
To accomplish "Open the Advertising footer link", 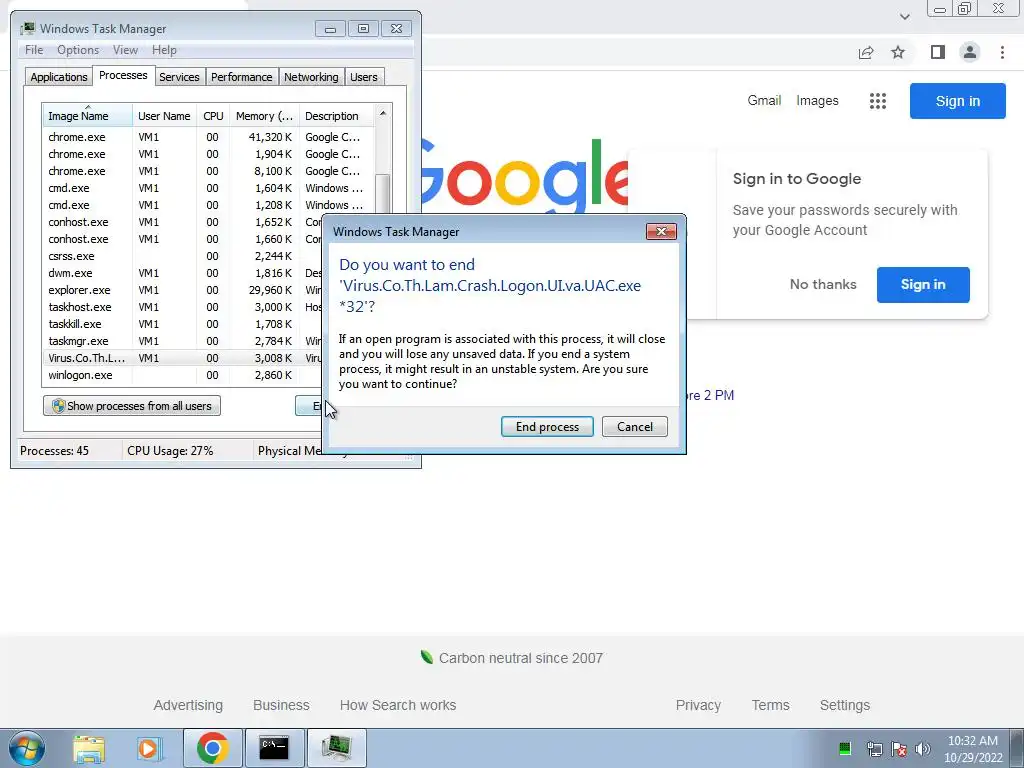I will (x=188, y=705).
